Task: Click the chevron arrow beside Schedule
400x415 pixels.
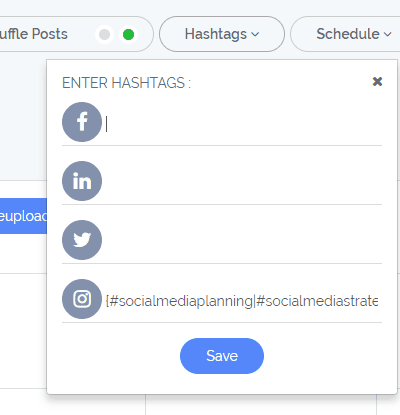Action: [x=387, y=34]
